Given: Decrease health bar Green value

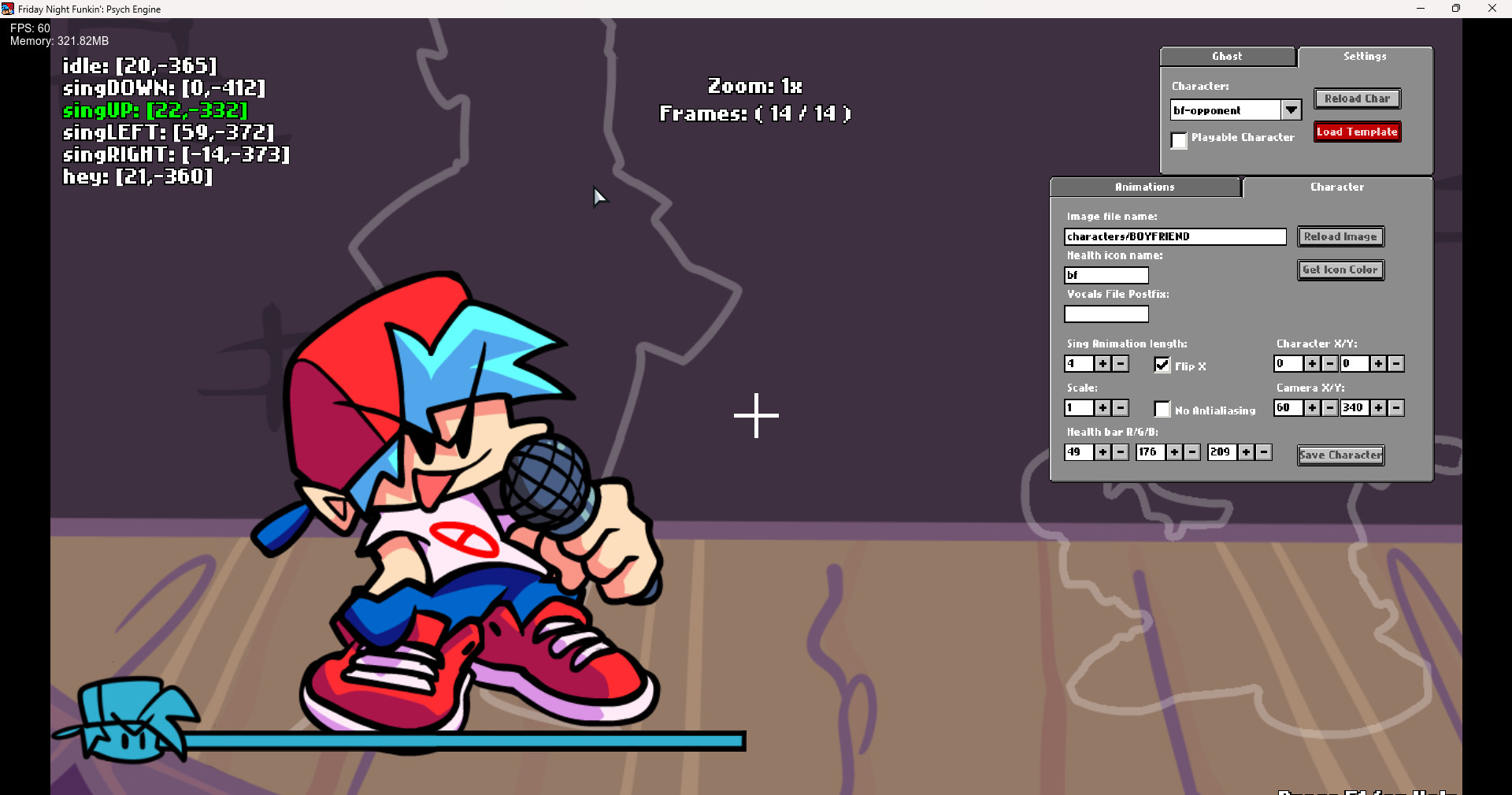Looking at the screenshot, I should point(1192,451).
